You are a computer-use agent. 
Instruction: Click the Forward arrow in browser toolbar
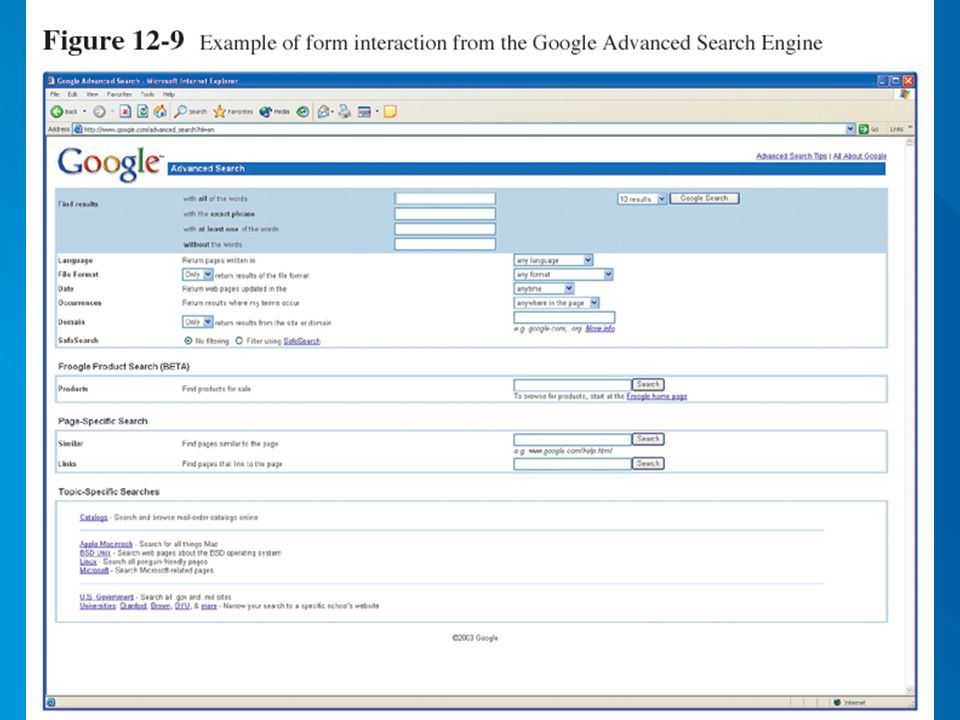99,111
